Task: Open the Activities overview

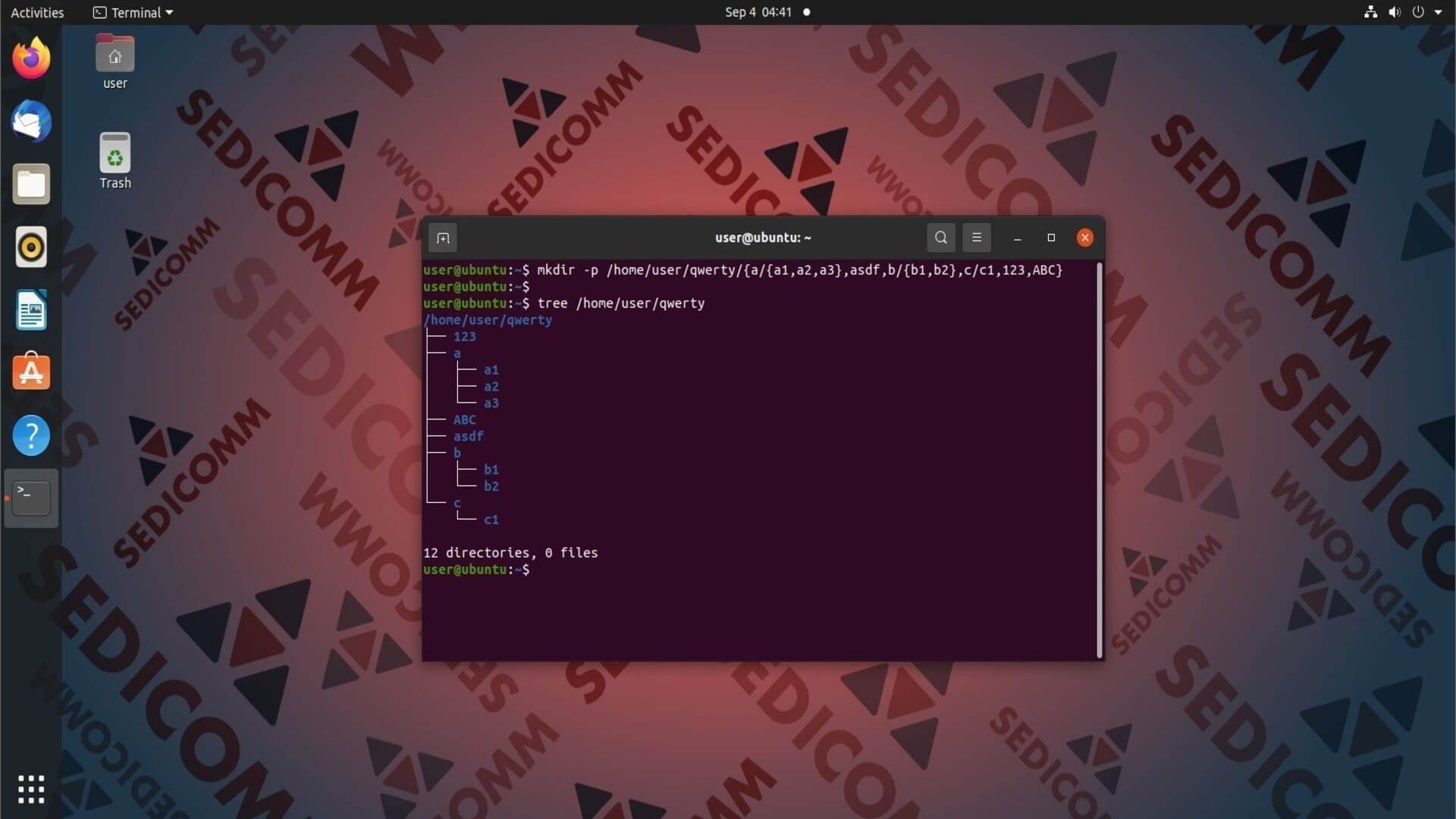Action: tap(37, 12)
